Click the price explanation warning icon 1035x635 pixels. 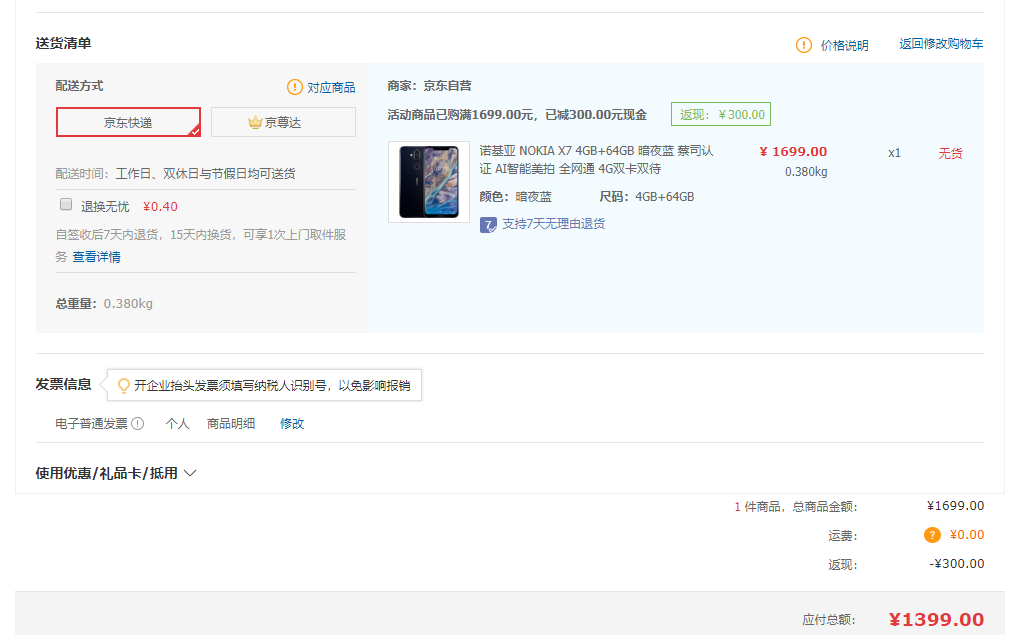[803, 45]
